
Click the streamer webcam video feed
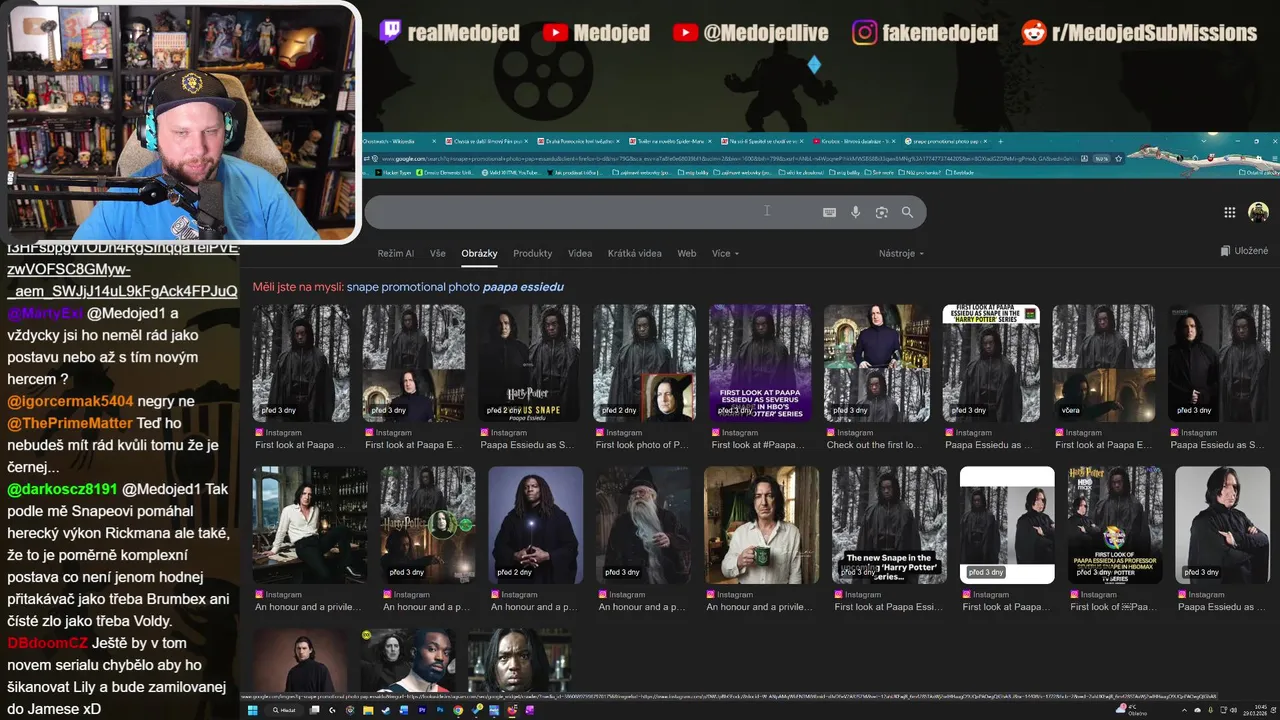click(181, 122)
